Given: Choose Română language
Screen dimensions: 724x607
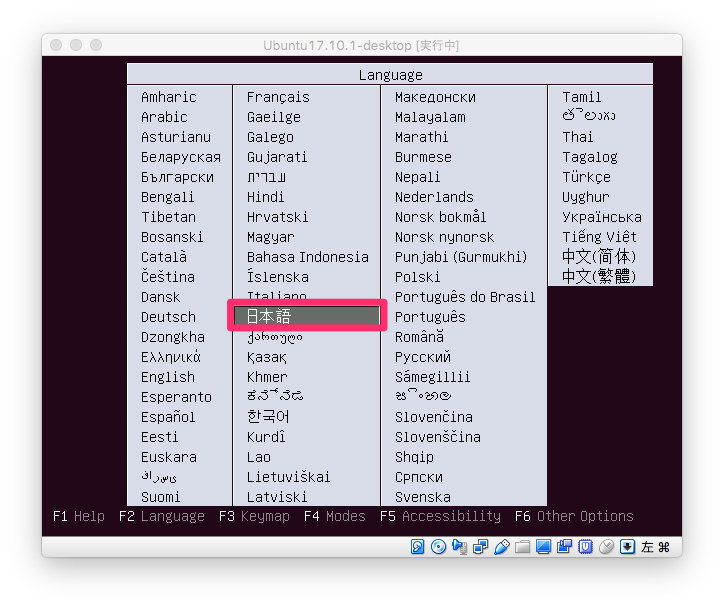Looking at the screenshot, I should coord(419,337).
